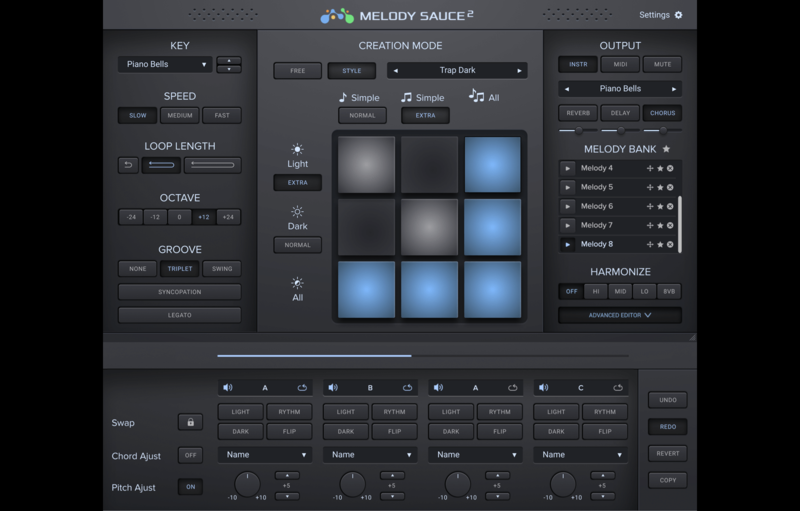Decrease section C pitch stepper
Viewport: 800px width, 511px height.
coord(603,496)
